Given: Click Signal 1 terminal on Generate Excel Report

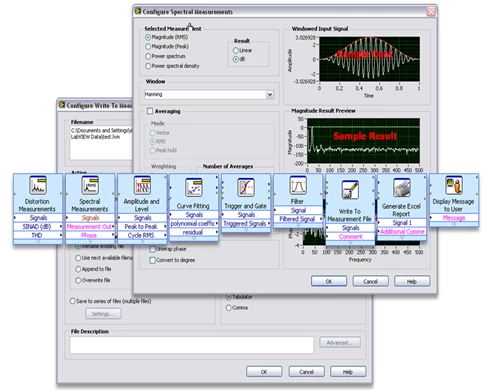Looking at the screenshot, I should 402,223.
